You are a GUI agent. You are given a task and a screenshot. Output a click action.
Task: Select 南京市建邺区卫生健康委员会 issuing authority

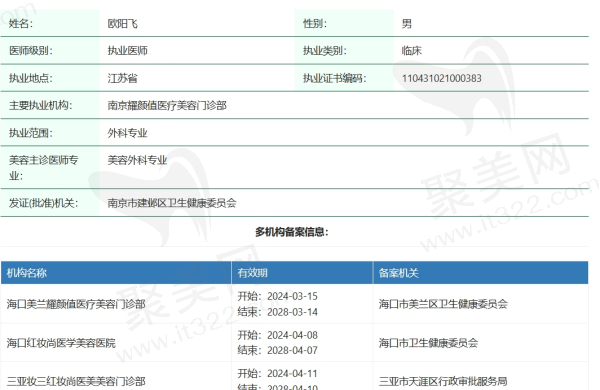coord(172,203)
